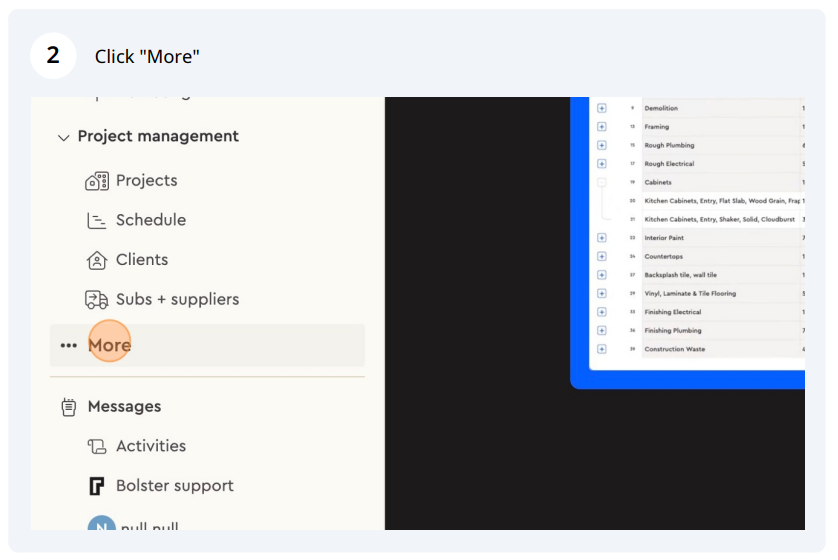The height and width of the screenshot is (560, 838).
Task: Expand the Countertops row
Action: (x=602, y=256)
